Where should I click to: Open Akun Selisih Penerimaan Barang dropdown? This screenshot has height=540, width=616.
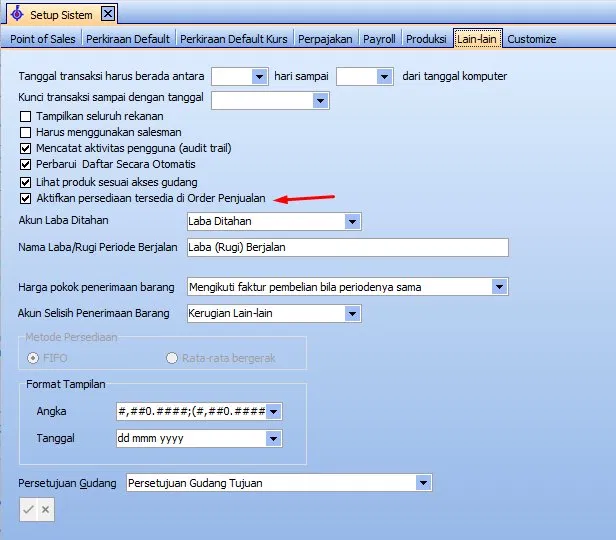352,313
